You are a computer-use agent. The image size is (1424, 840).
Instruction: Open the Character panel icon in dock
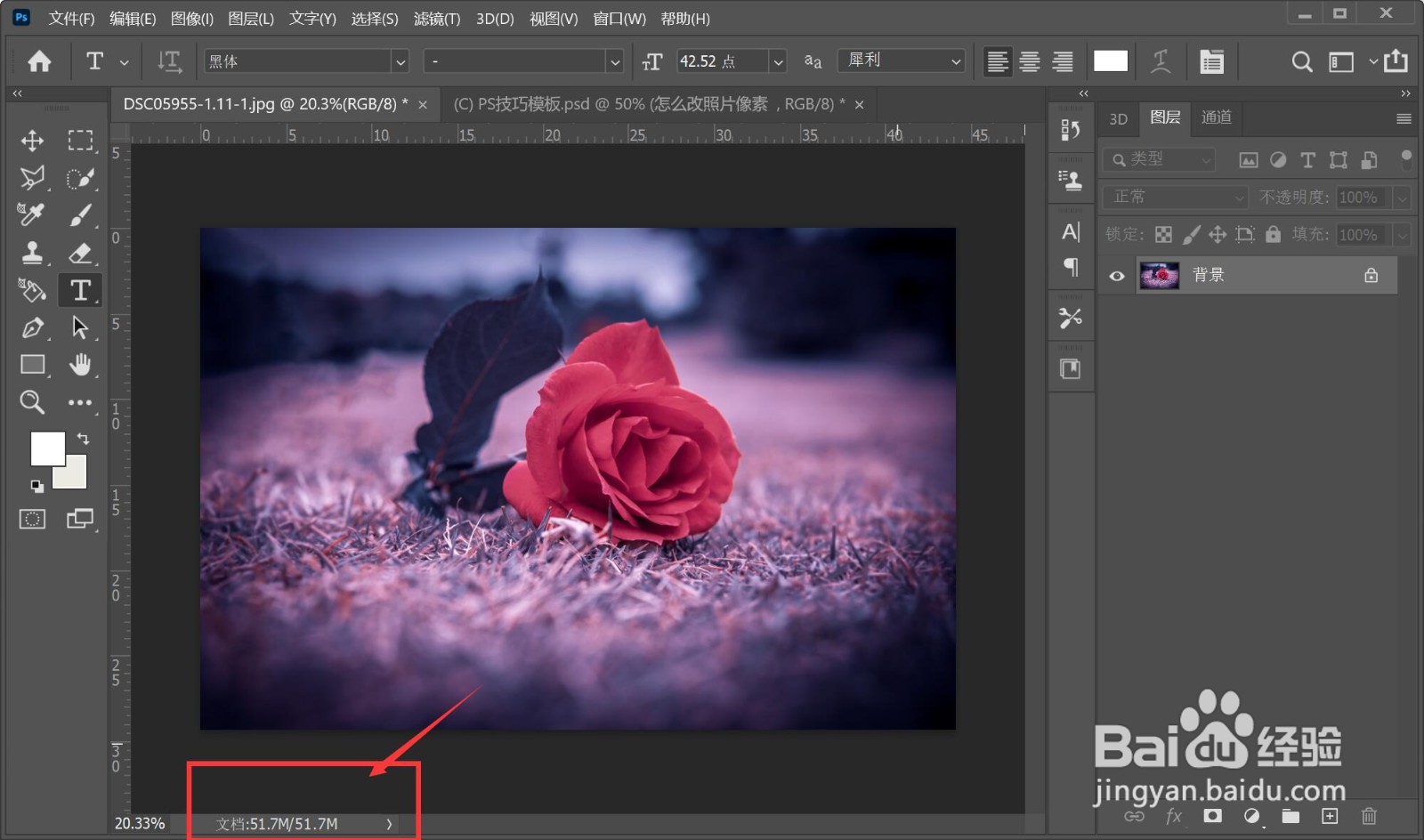[x=1071, y=232]
